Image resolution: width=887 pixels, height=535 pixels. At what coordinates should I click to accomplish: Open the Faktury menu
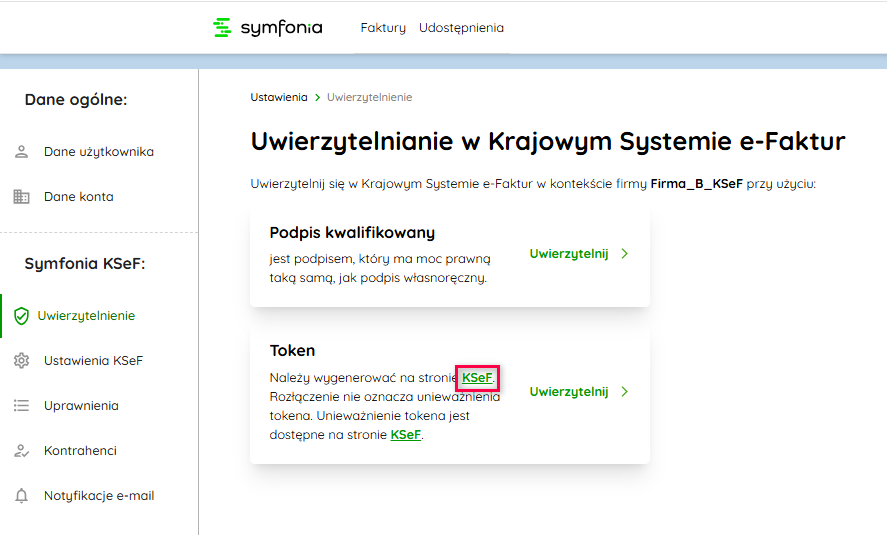(x=383, y=28)
